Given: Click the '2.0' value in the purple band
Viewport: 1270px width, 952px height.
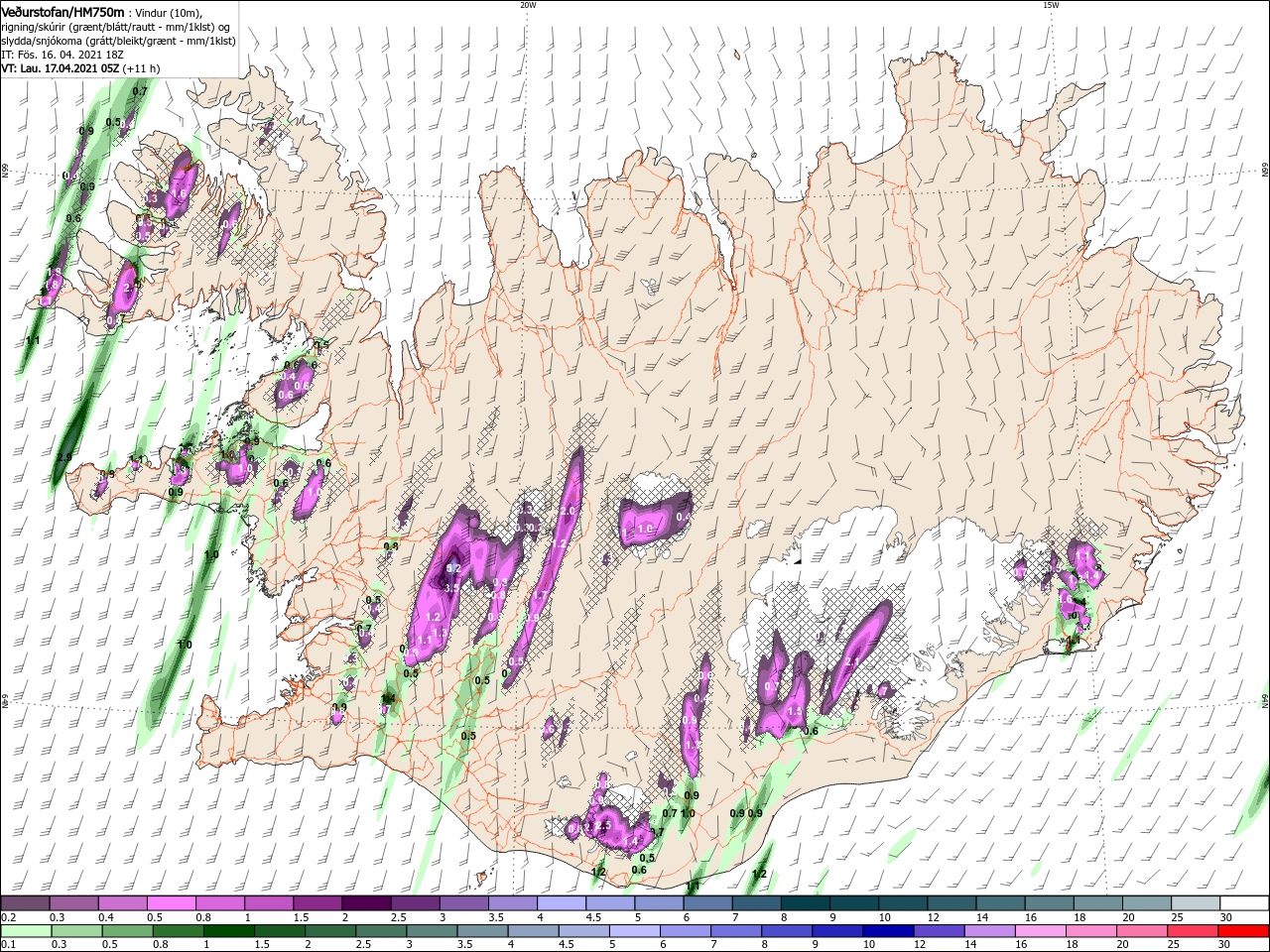Looking at the screenshot, I should pyautogui.click(x=569, y=511).
